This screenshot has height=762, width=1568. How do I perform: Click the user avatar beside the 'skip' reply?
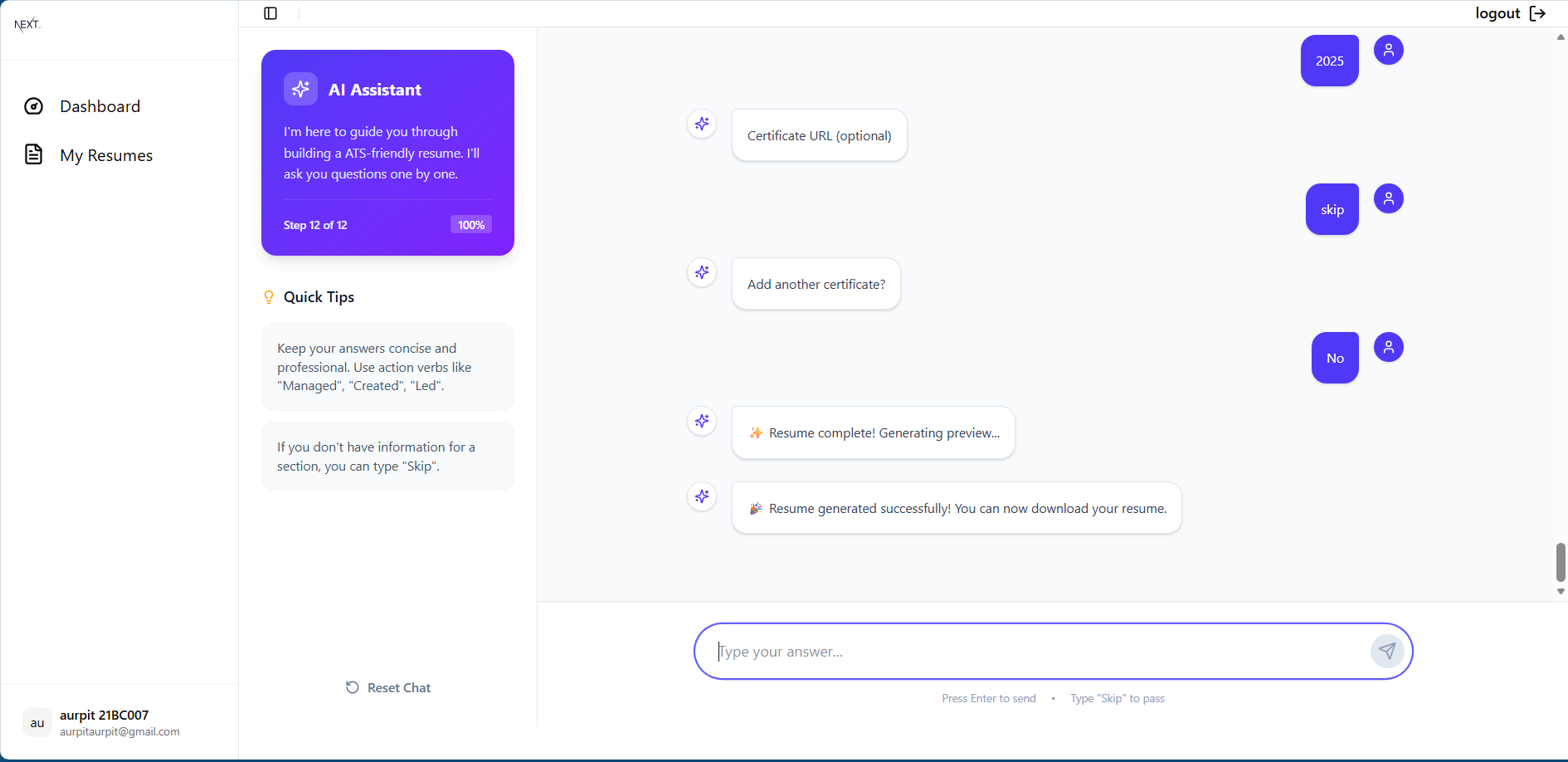(x=1389, y=198)
